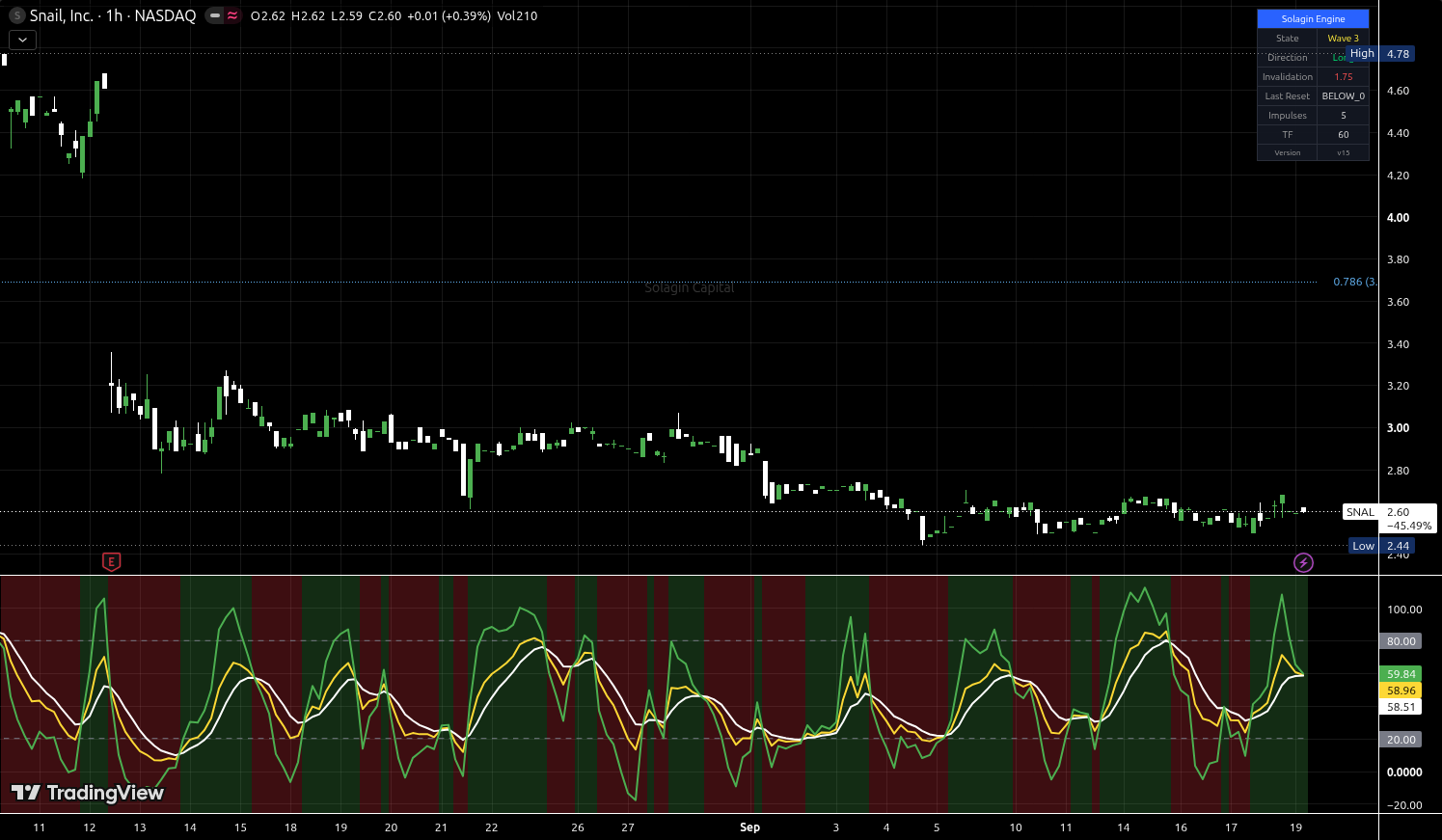The image size is (1442, 840).
Task: Click the O2.62 open price value
Action: click(x=267, y=16)
